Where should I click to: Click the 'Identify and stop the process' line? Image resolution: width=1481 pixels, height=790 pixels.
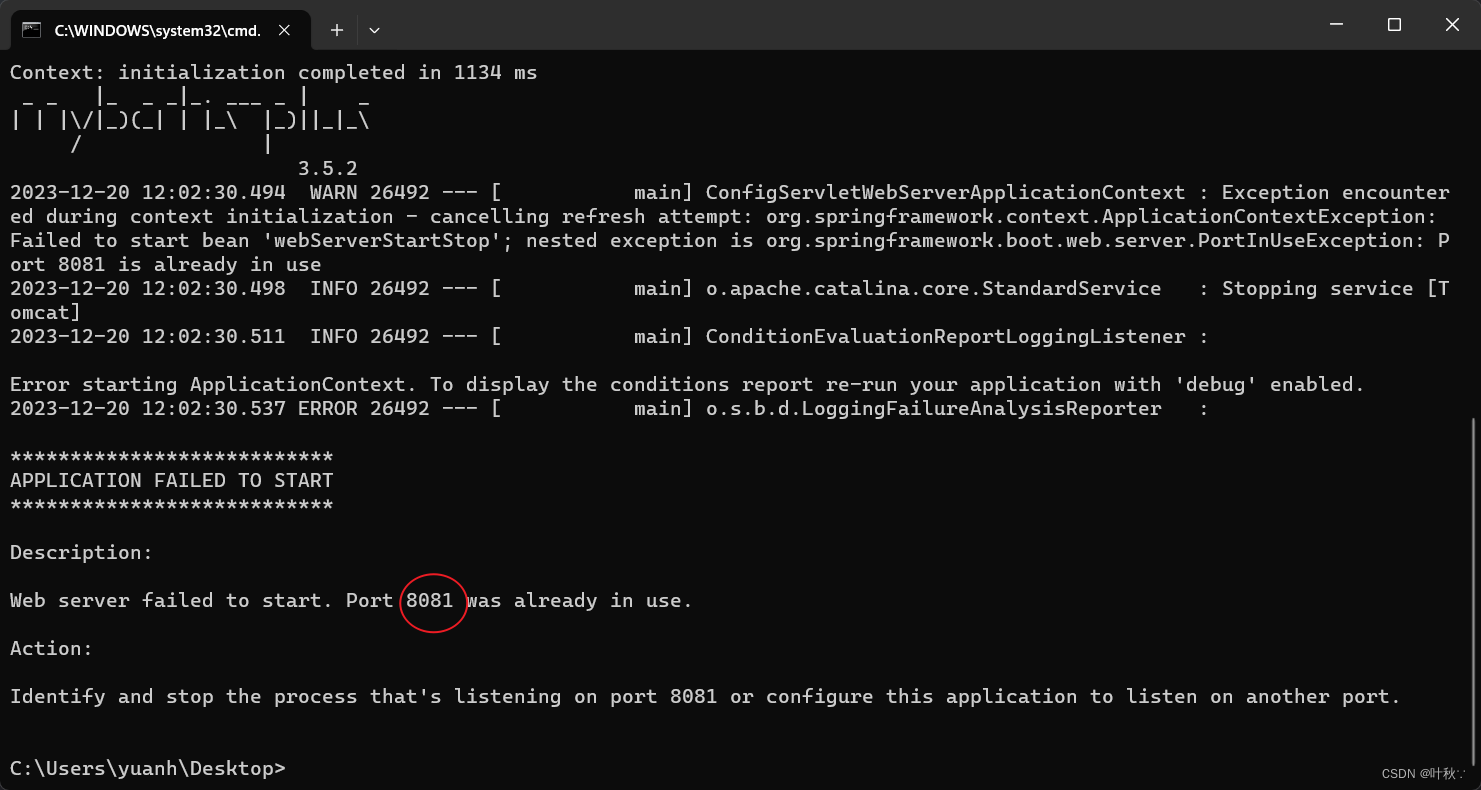705,697
